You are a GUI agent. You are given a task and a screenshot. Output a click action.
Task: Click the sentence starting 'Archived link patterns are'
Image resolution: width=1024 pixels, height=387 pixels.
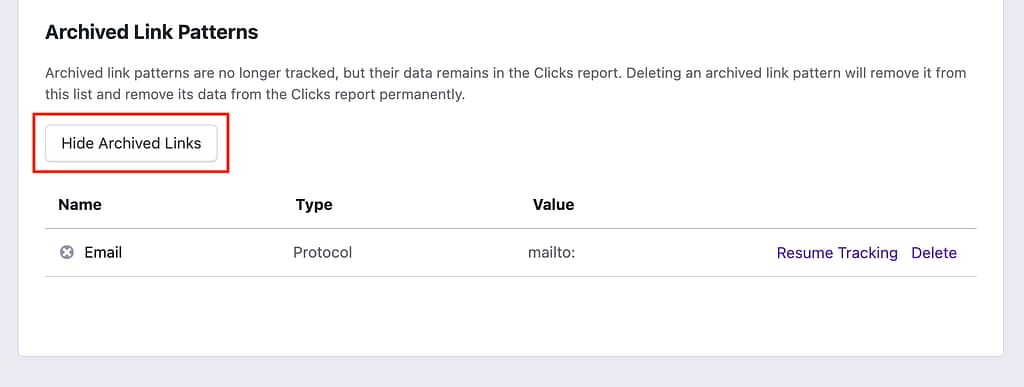332,73
